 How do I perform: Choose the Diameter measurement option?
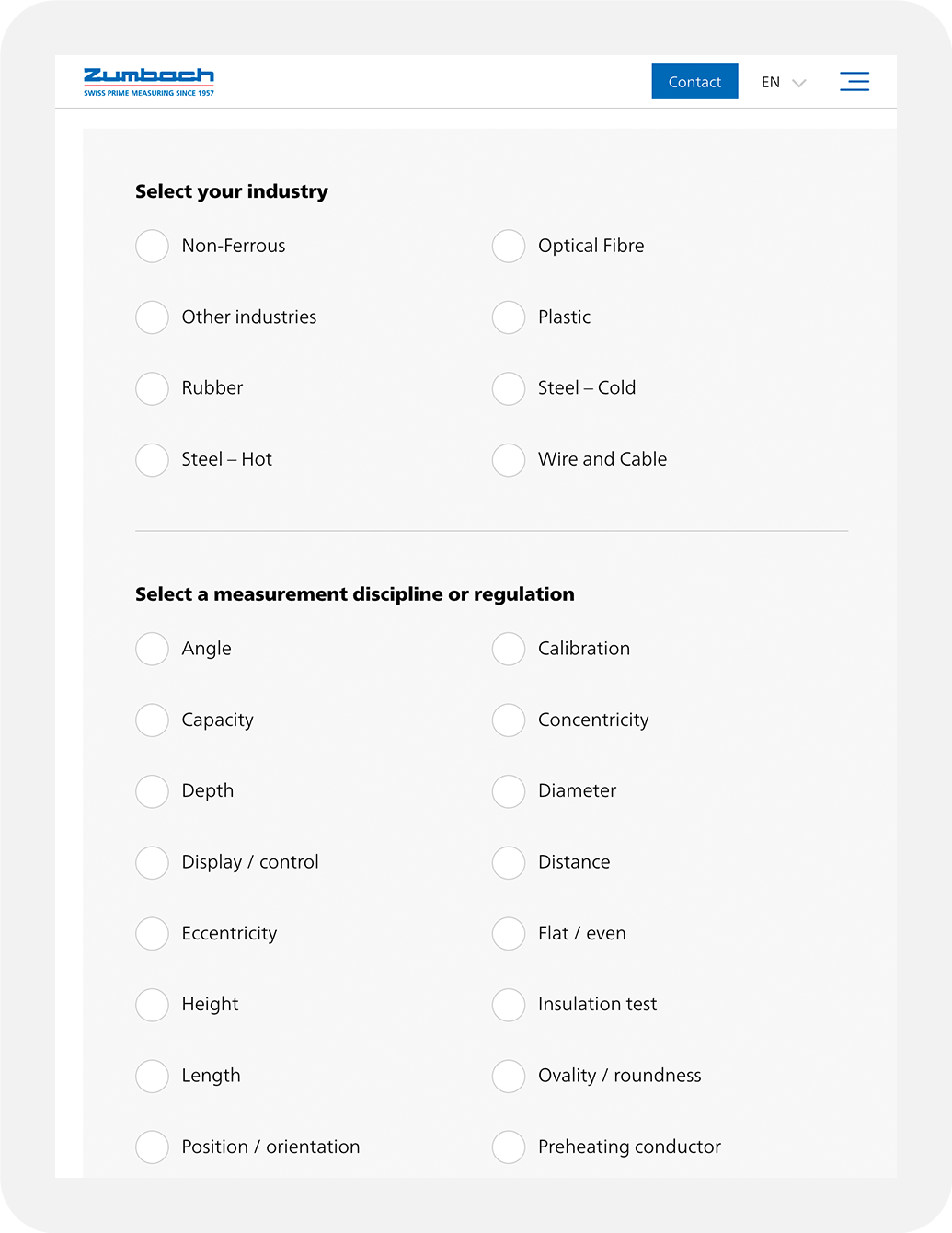(x=509, y=791)
